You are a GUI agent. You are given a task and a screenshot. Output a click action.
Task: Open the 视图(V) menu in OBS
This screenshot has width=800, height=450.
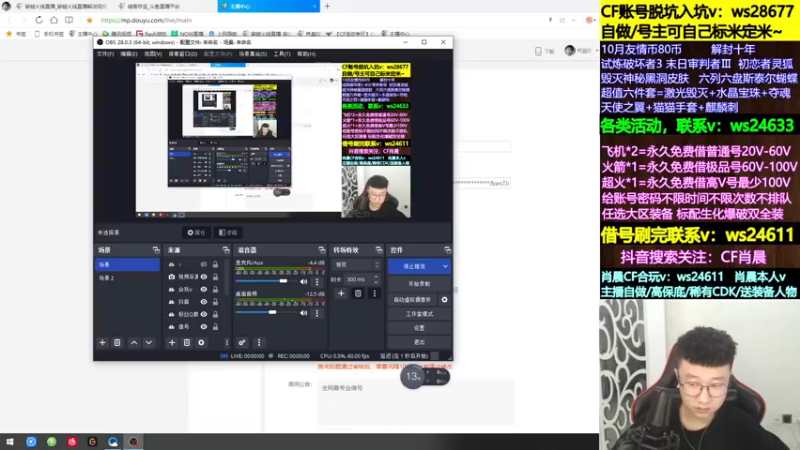(x=153, y=54)
